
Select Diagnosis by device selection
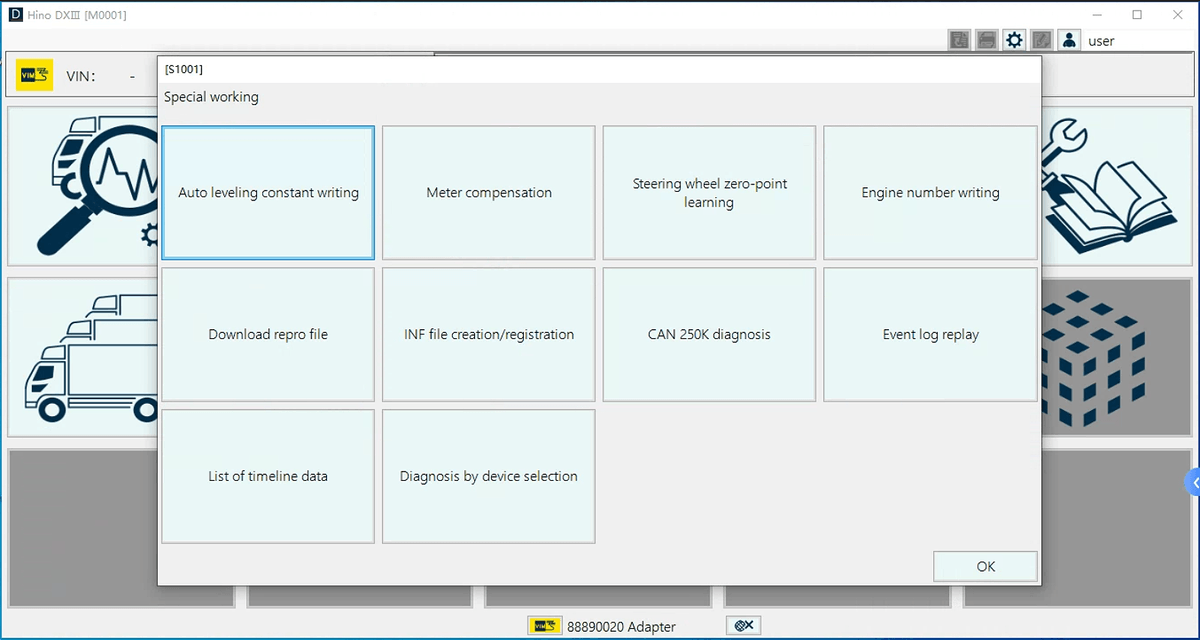coord(489,477)
